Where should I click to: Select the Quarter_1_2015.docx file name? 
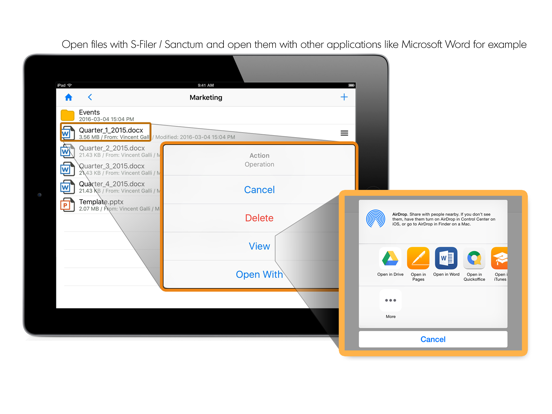coord(111,130)
